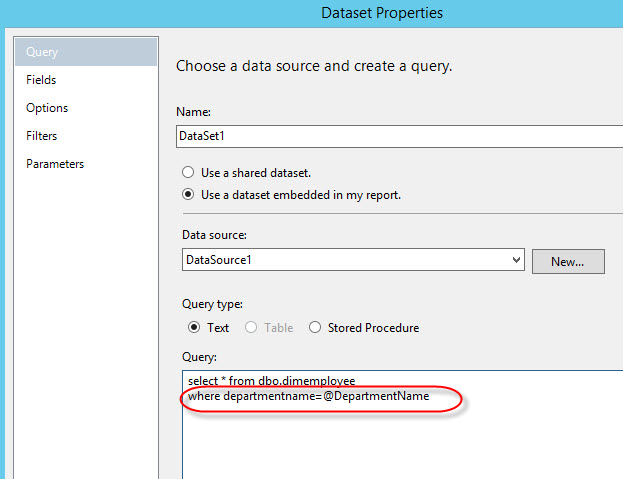Image resolution: width=623 pixels, height=479 pixels.
Task: Open the Options page
Action: tap(47, 108)
